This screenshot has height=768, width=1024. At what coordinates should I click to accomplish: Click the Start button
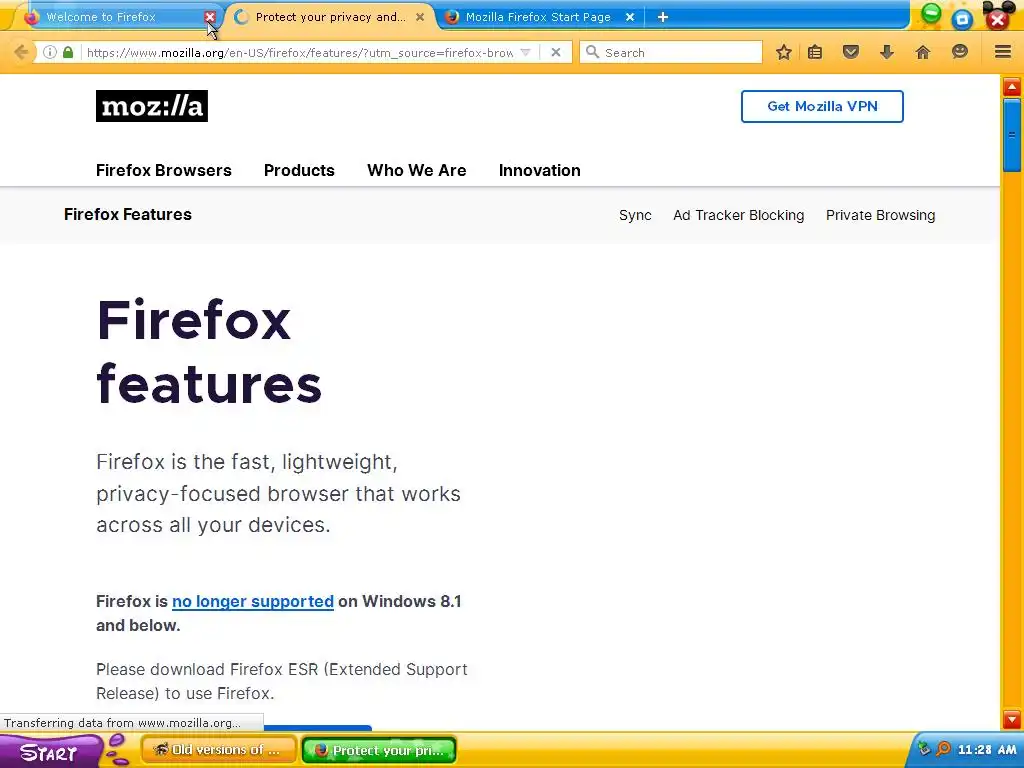49,752
